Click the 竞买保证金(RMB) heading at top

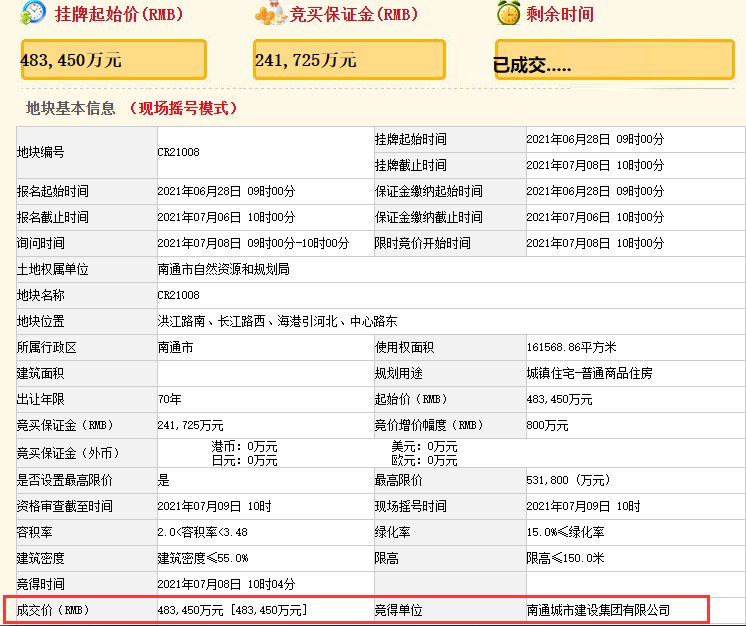[353, 14]
